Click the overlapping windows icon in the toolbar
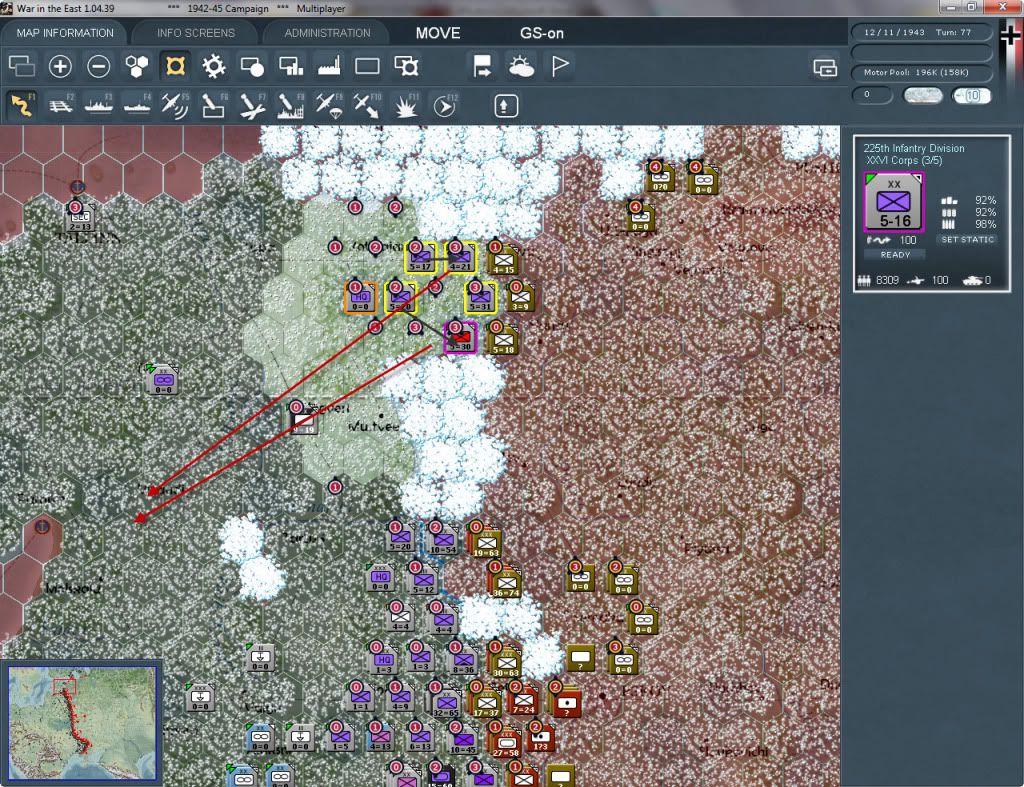This screenshot has height=787, width=1024. 22,66
